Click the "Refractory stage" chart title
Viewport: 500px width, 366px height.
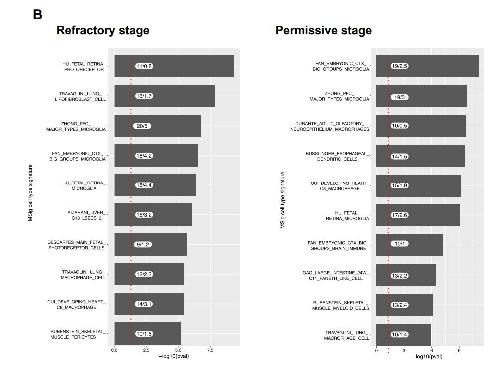[x=103, y=30]
